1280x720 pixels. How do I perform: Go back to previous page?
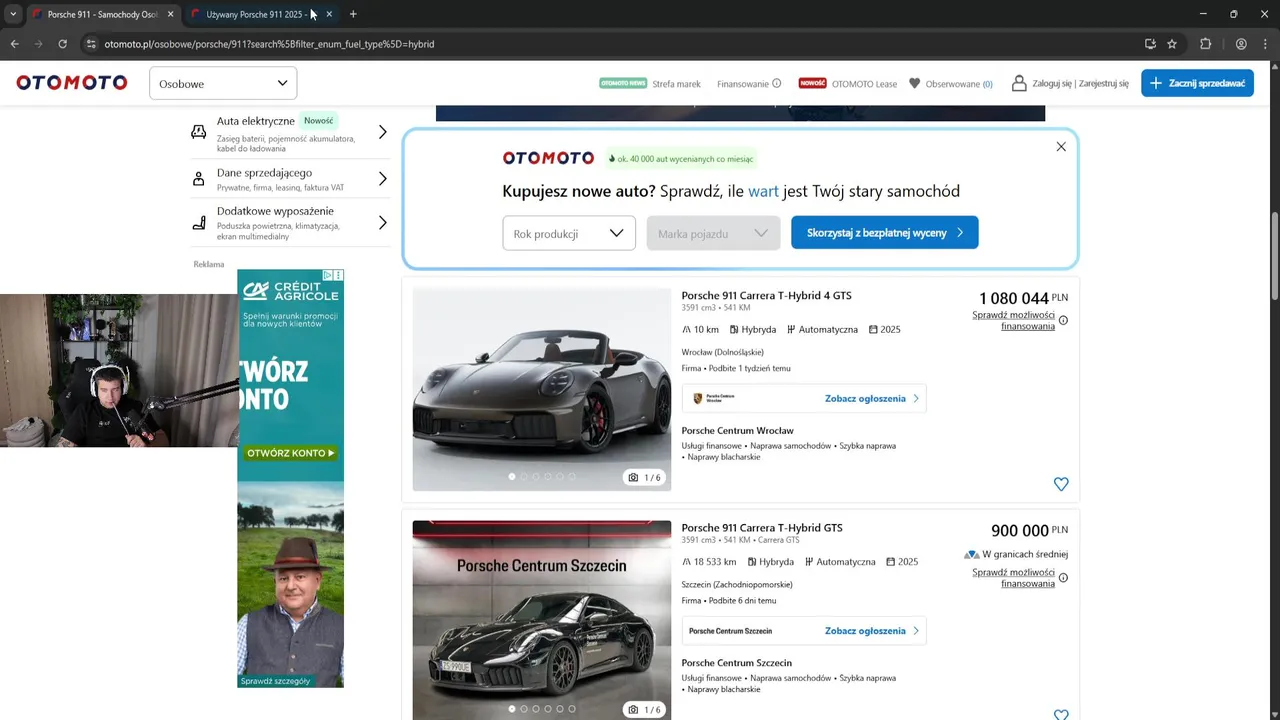click(x=14, y=44)
